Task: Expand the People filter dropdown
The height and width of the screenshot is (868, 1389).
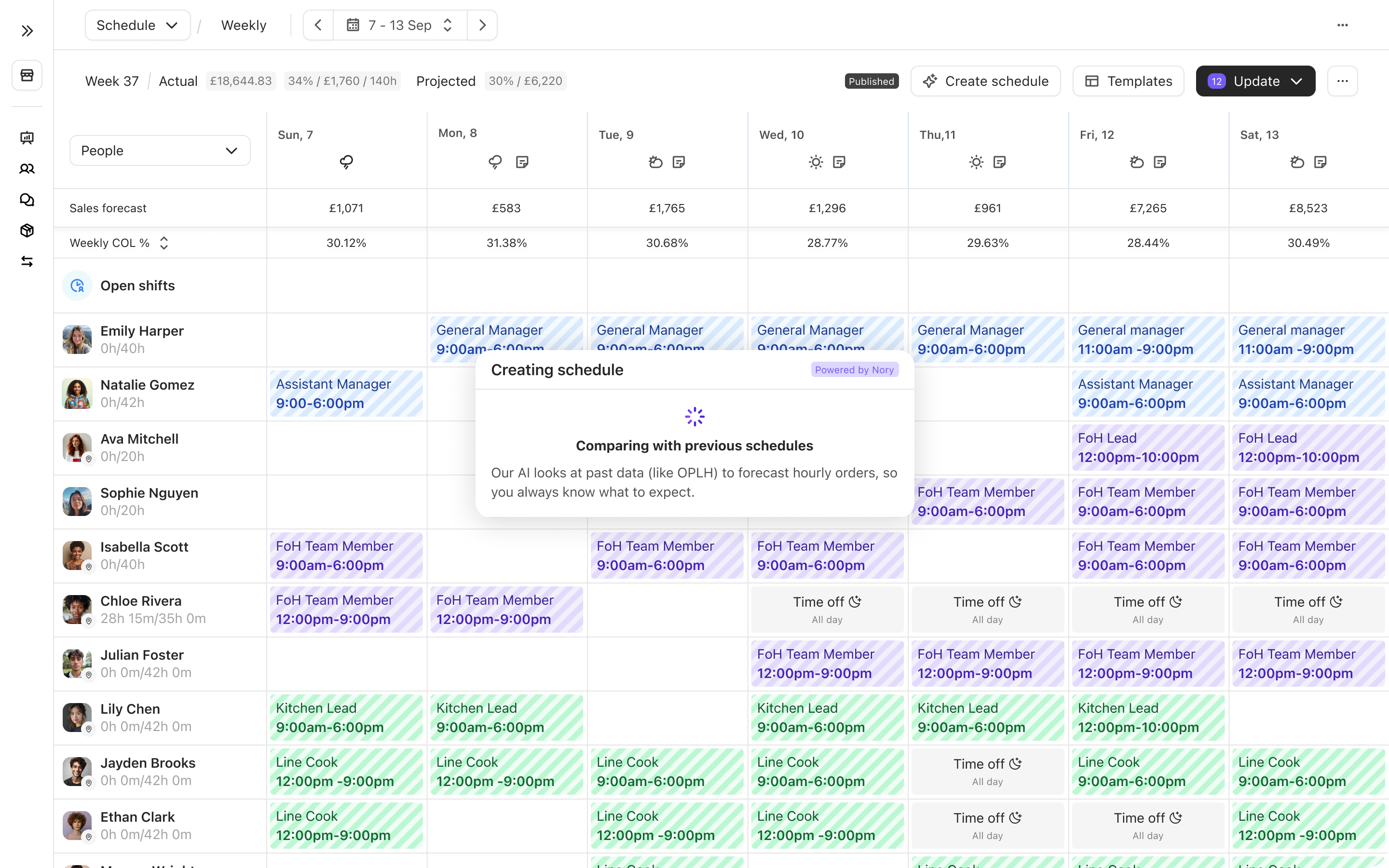Action: click(x=160, y=150)
